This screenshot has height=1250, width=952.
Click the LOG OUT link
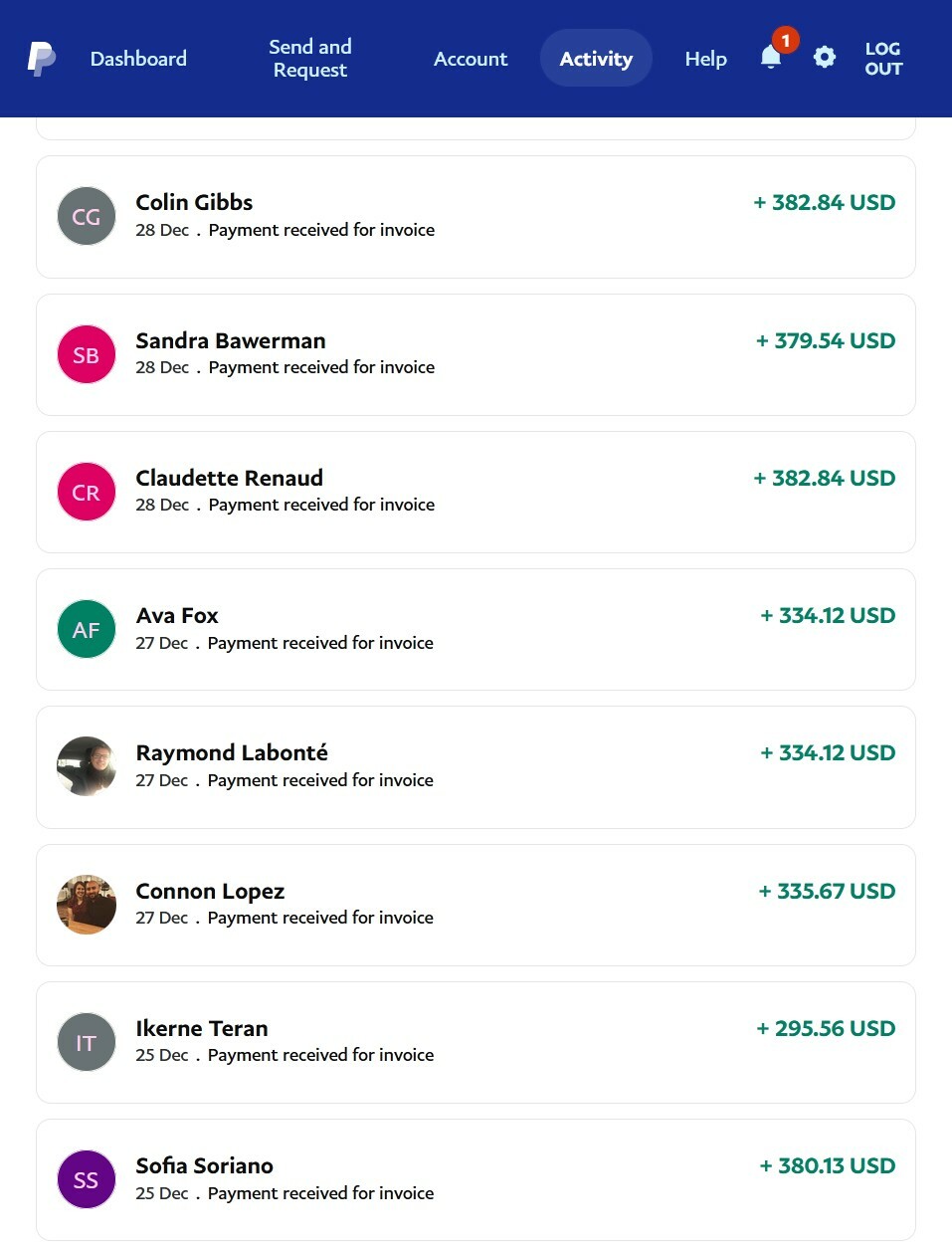883,59
